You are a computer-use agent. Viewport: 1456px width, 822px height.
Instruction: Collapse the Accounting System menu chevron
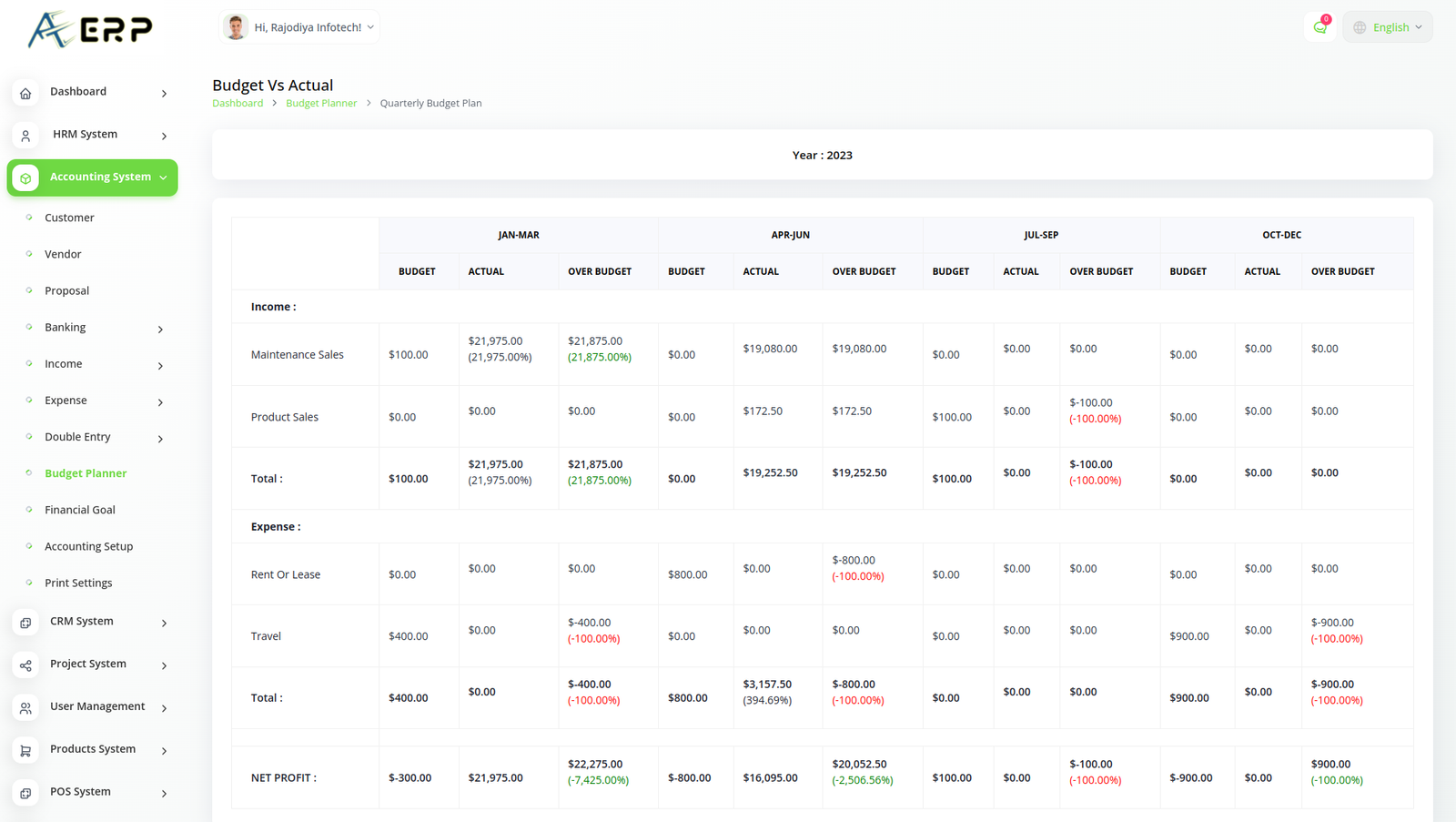click(x=163, y=178)
